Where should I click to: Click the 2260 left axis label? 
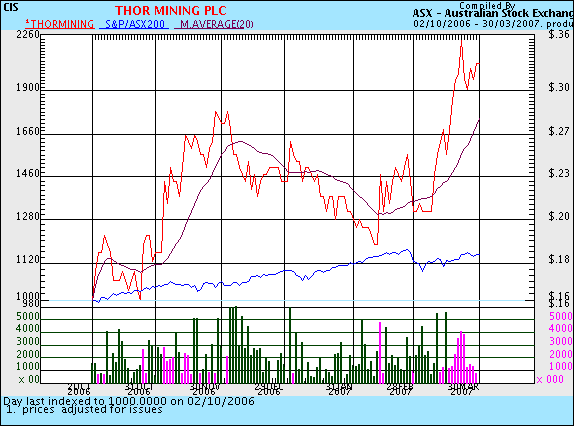coord(28,34)
